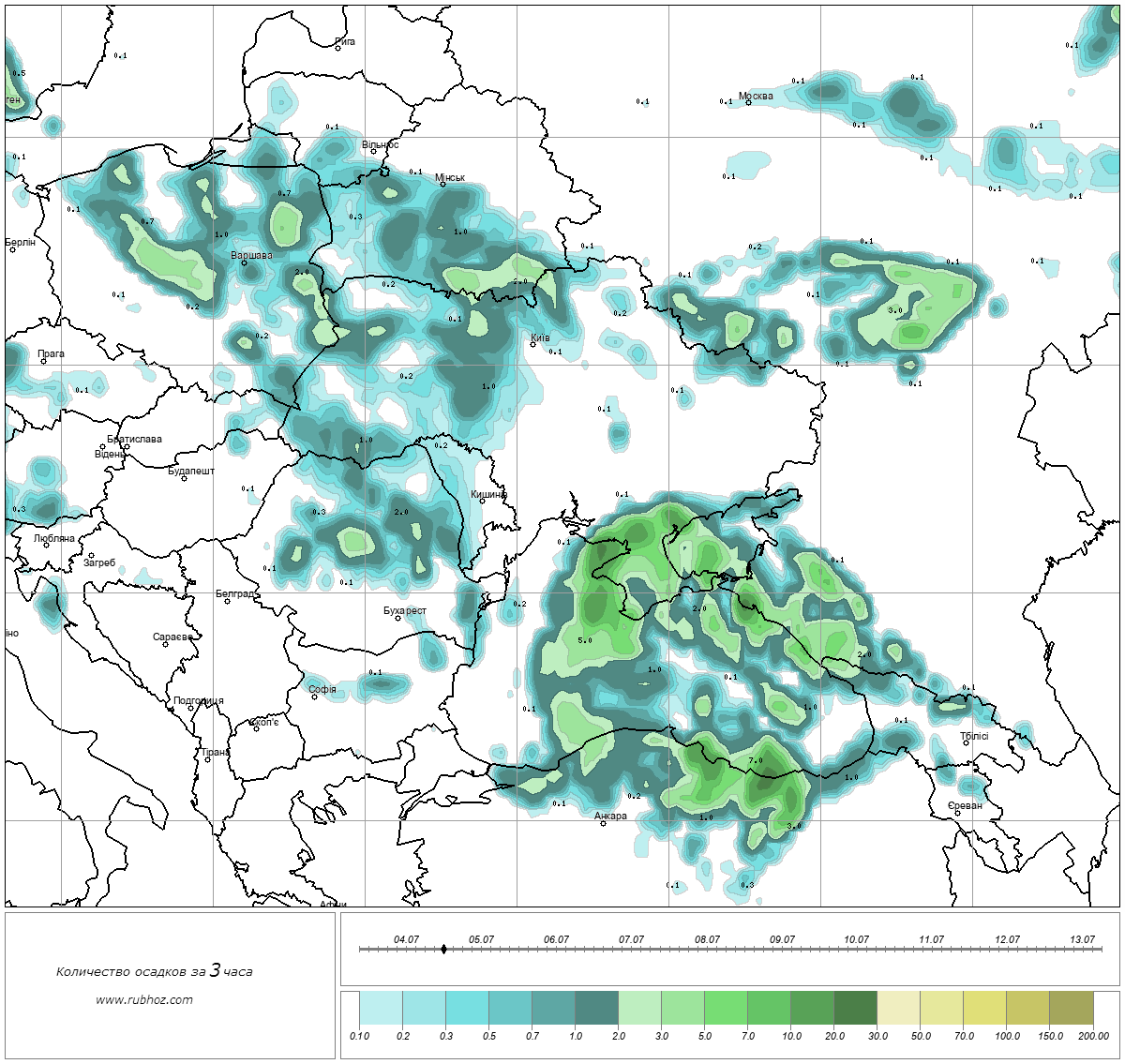1125x1064 pixels.
Task: Click the 05.07 date label on timeline
Action: click(481, 939)
